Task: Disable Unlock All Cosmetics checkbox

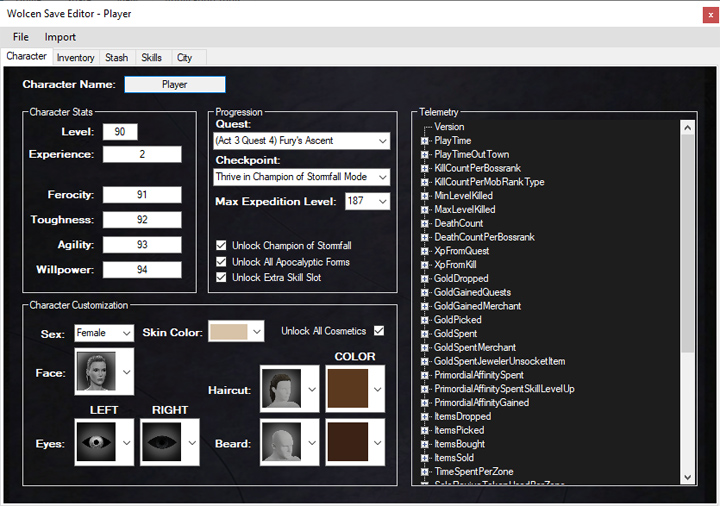Action: pos(378,330)
